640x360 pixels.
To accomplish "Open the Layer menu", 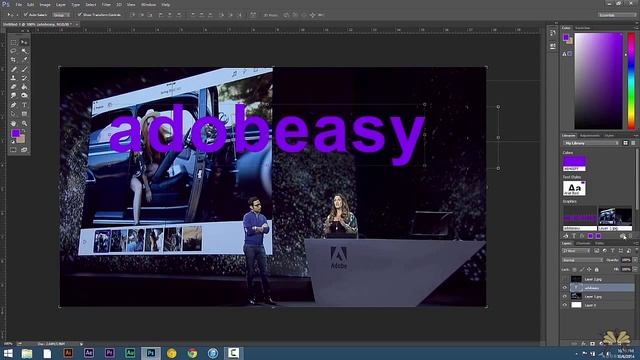I will [x=61, y=4].
